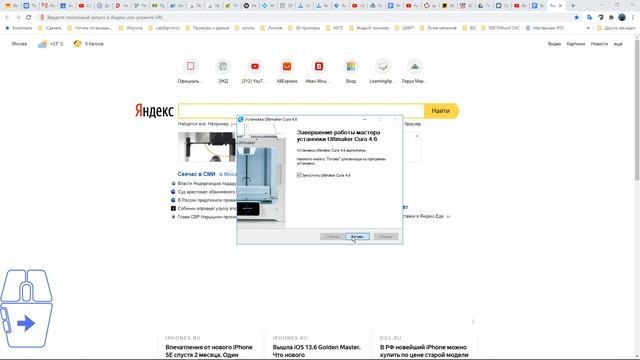Minimize the Ultimaker Cura installer dialog

point(364,119)
